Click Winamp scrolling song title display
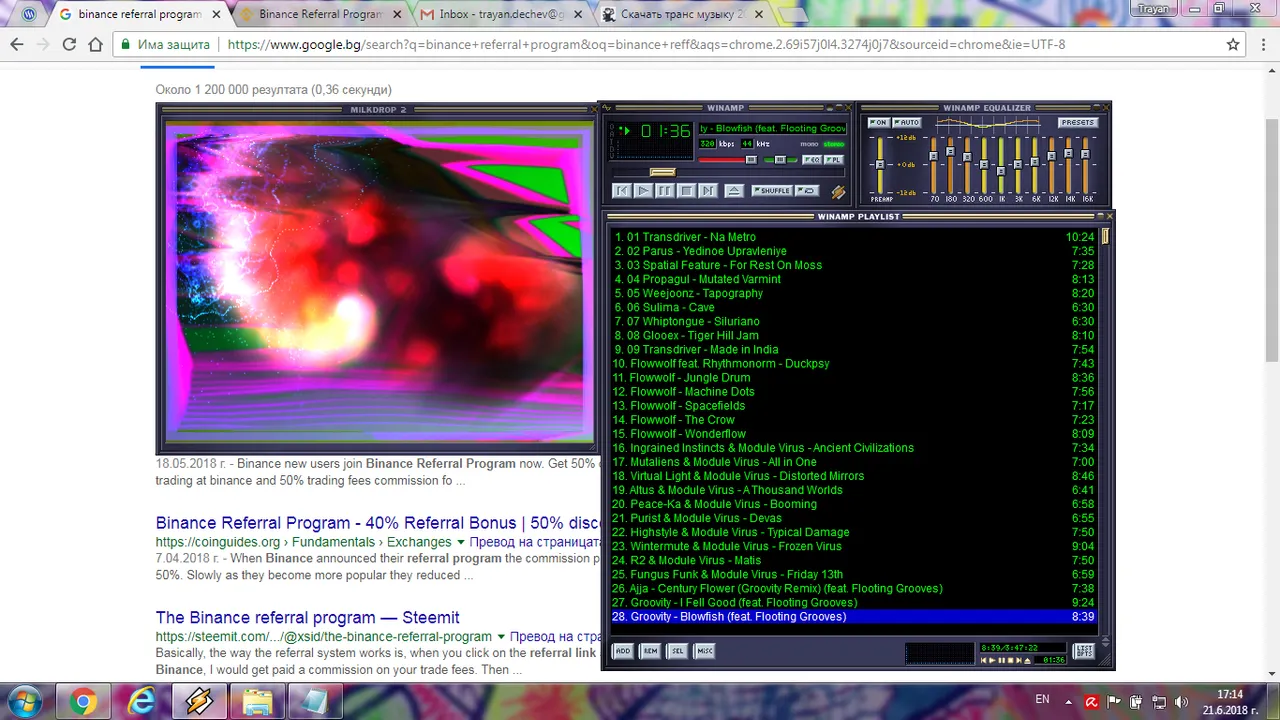Image resolution: width=1280 pixels, height=720 pixels. click(772, 129)
